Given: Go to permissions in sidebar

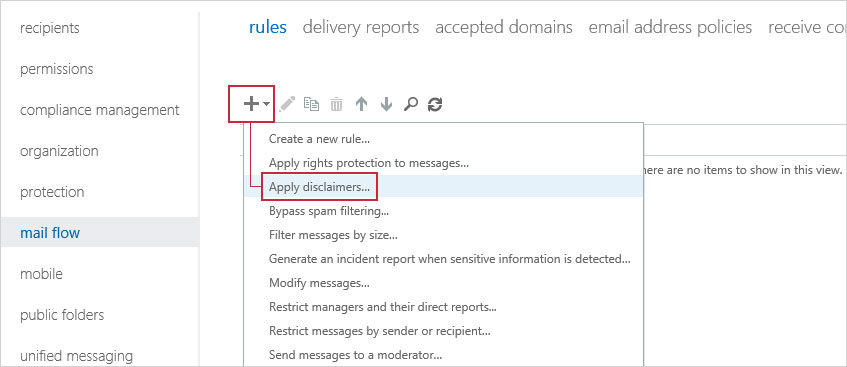Looking at the screenshot, I should point(57,69).
